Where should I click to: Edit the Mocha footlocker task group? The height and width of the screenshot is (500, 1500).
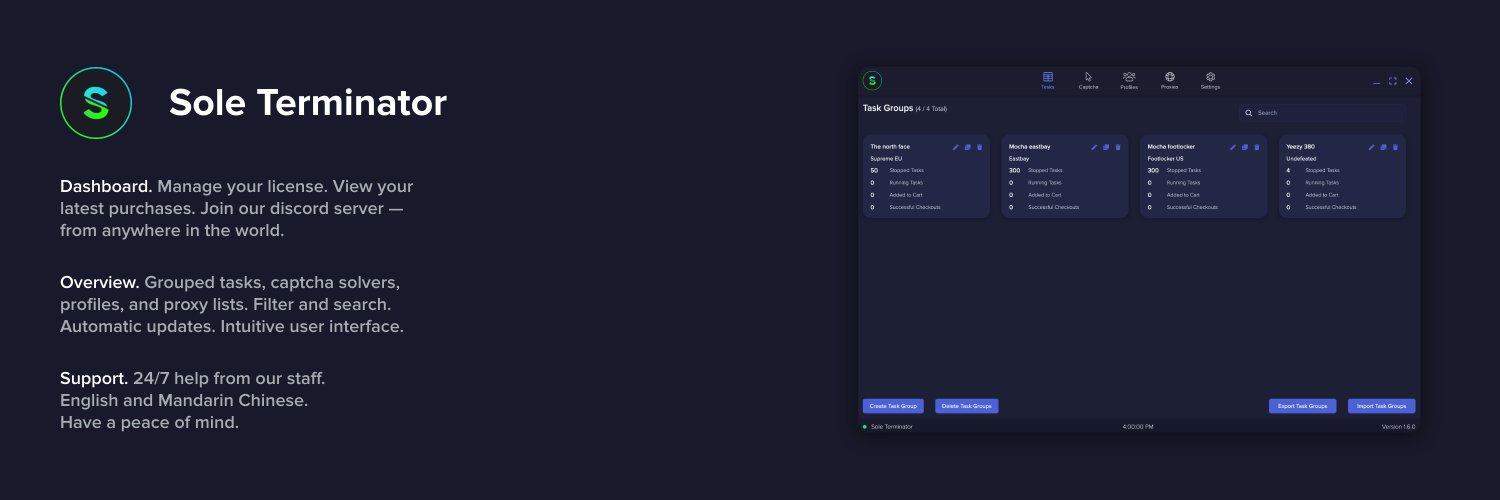[1233, 147]
